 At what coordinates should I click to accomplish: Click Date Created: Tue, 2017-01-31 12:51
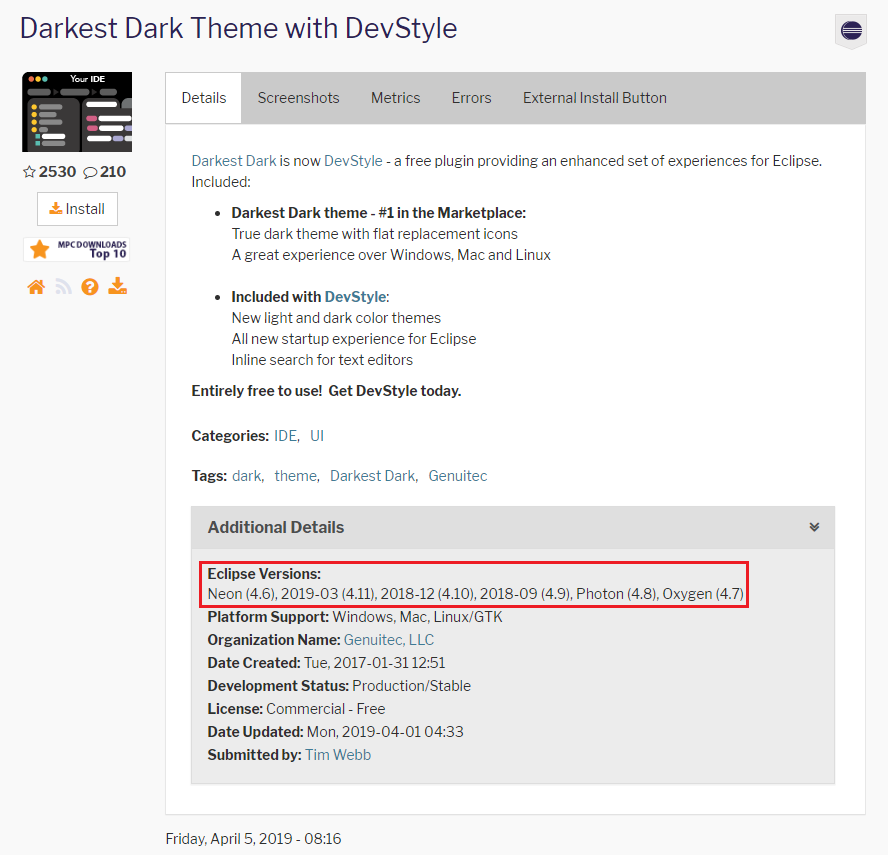(326, 663)
